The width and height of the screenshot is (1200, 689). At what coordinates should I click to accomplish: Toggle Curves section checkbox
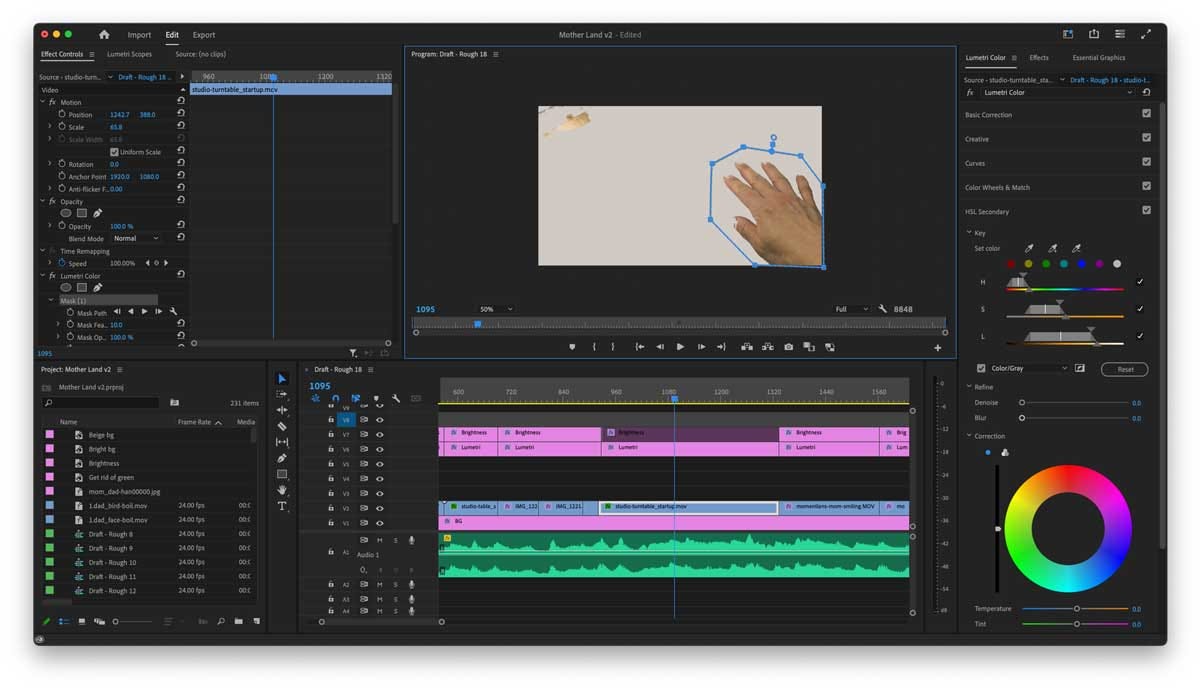click(x=1146, y=162)
